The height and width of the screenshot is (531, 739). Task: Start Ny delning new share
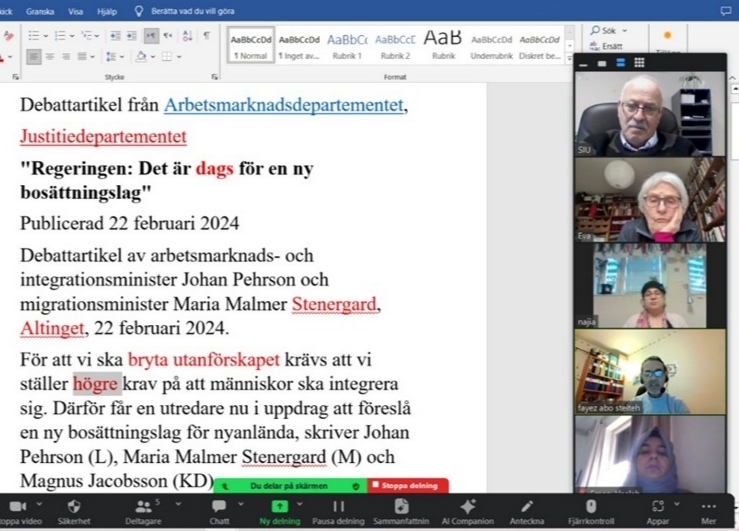pyautogui.click(x=279, y=512)
